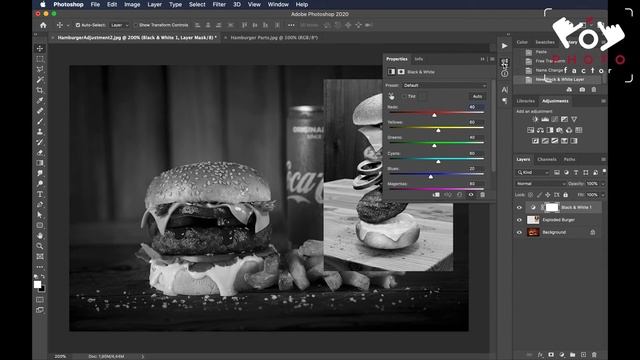This screenshot has height=360, width=640.
Task: Enable Show Transform Controls checkbox
Action: click(136, 25)
